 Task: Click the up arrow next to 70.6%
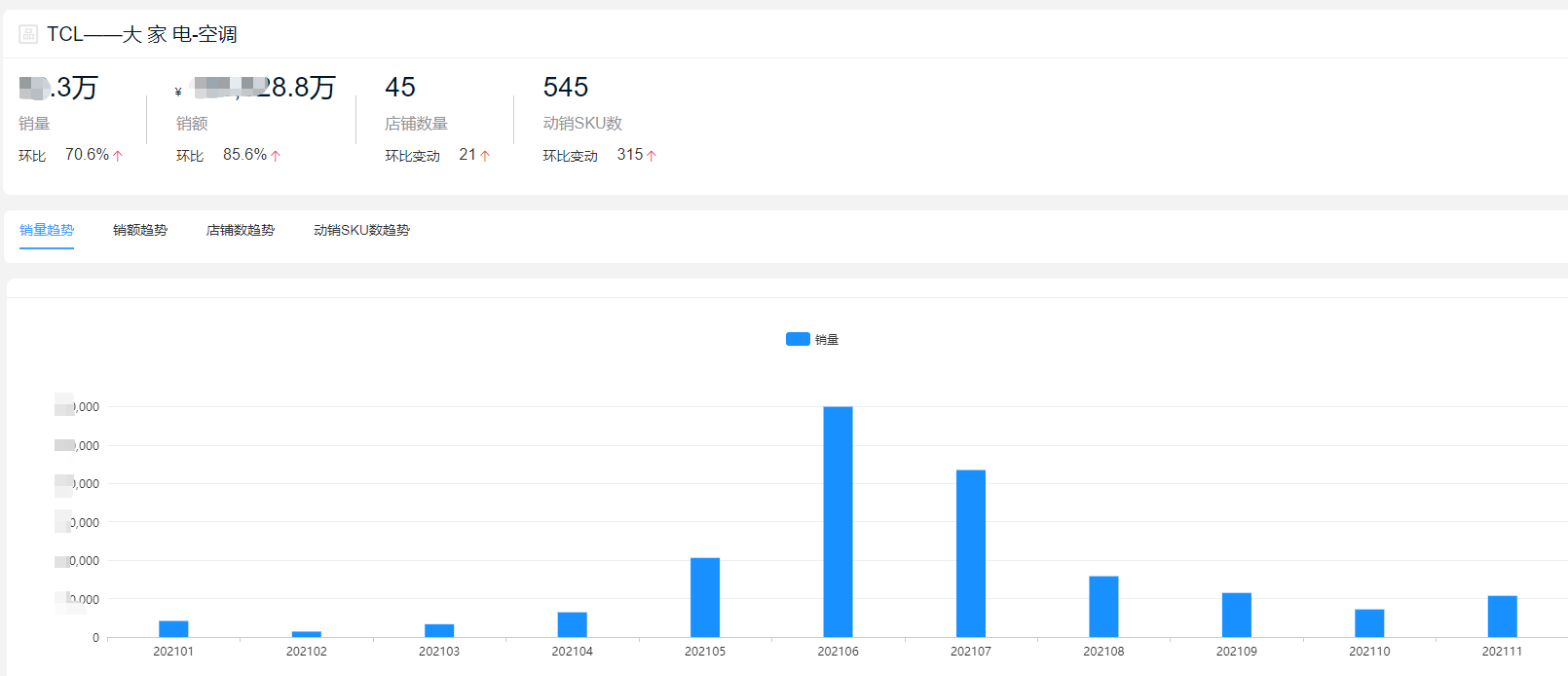(x=118, y=156)
